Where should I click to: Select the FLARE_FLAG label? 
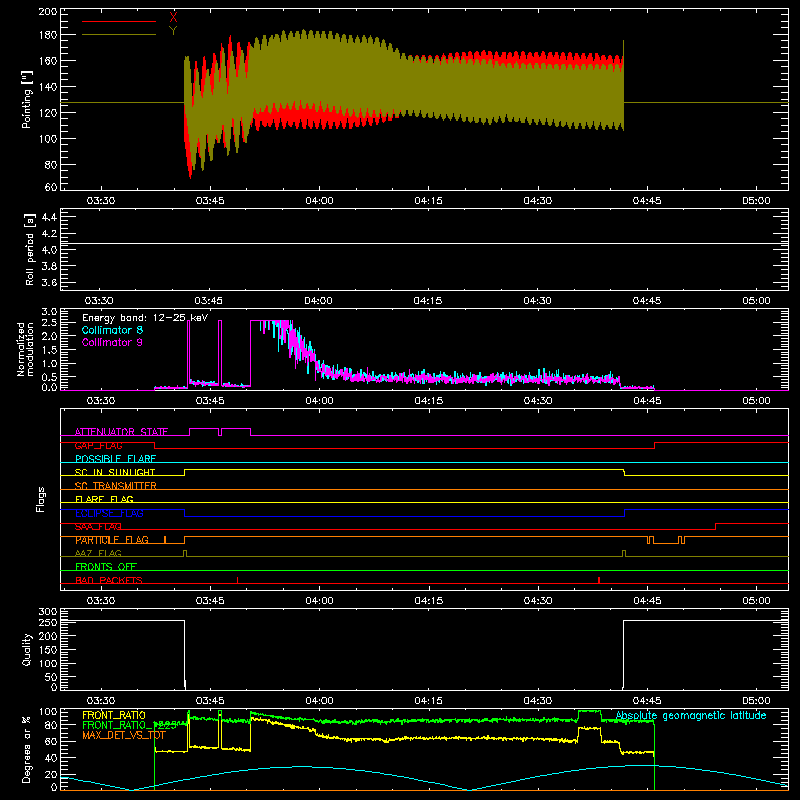pyautogui.click(x=104, y=499)
